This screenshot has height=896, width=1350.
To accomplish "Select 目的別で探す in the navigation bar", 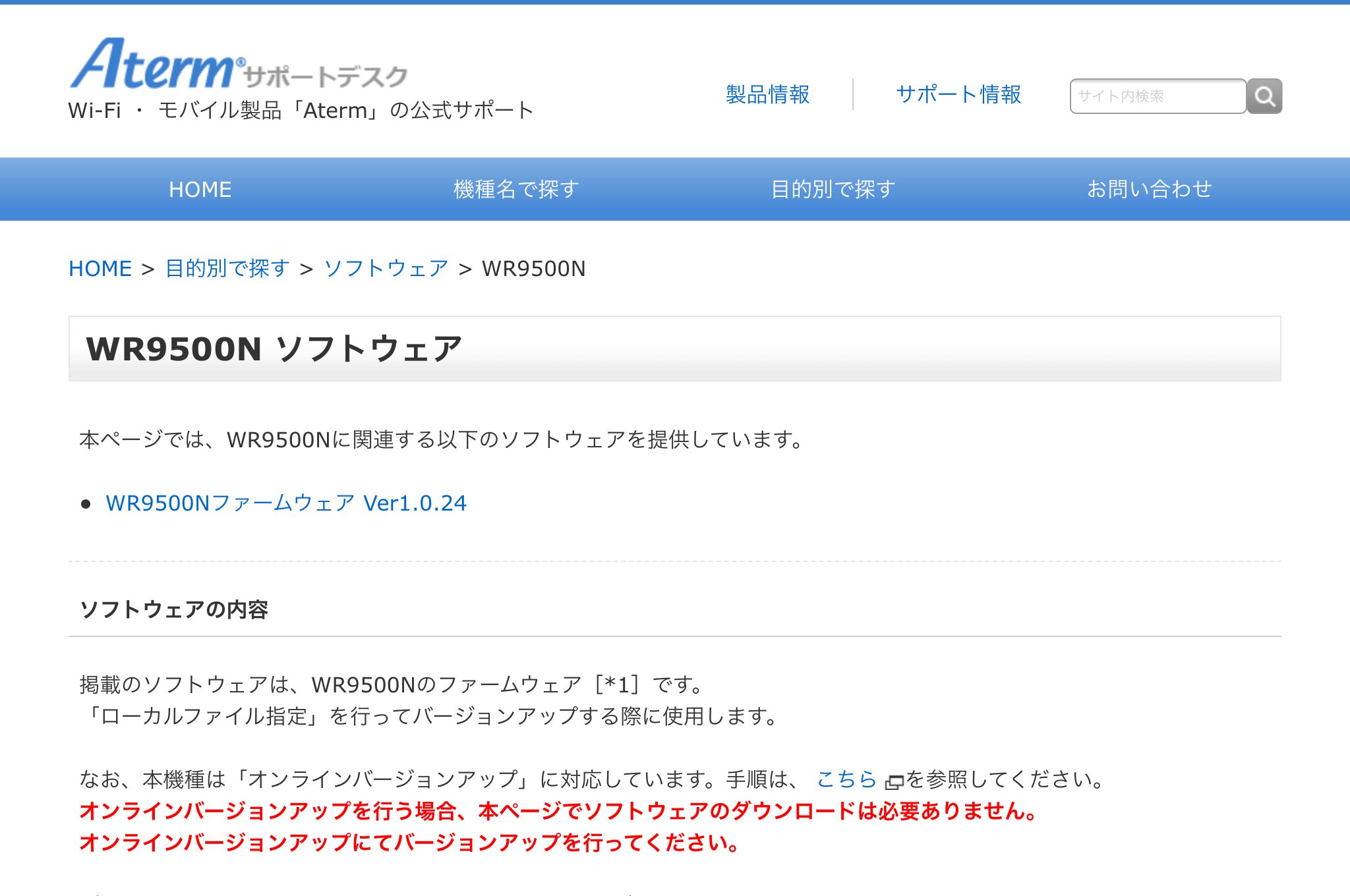I will (833, 189).
